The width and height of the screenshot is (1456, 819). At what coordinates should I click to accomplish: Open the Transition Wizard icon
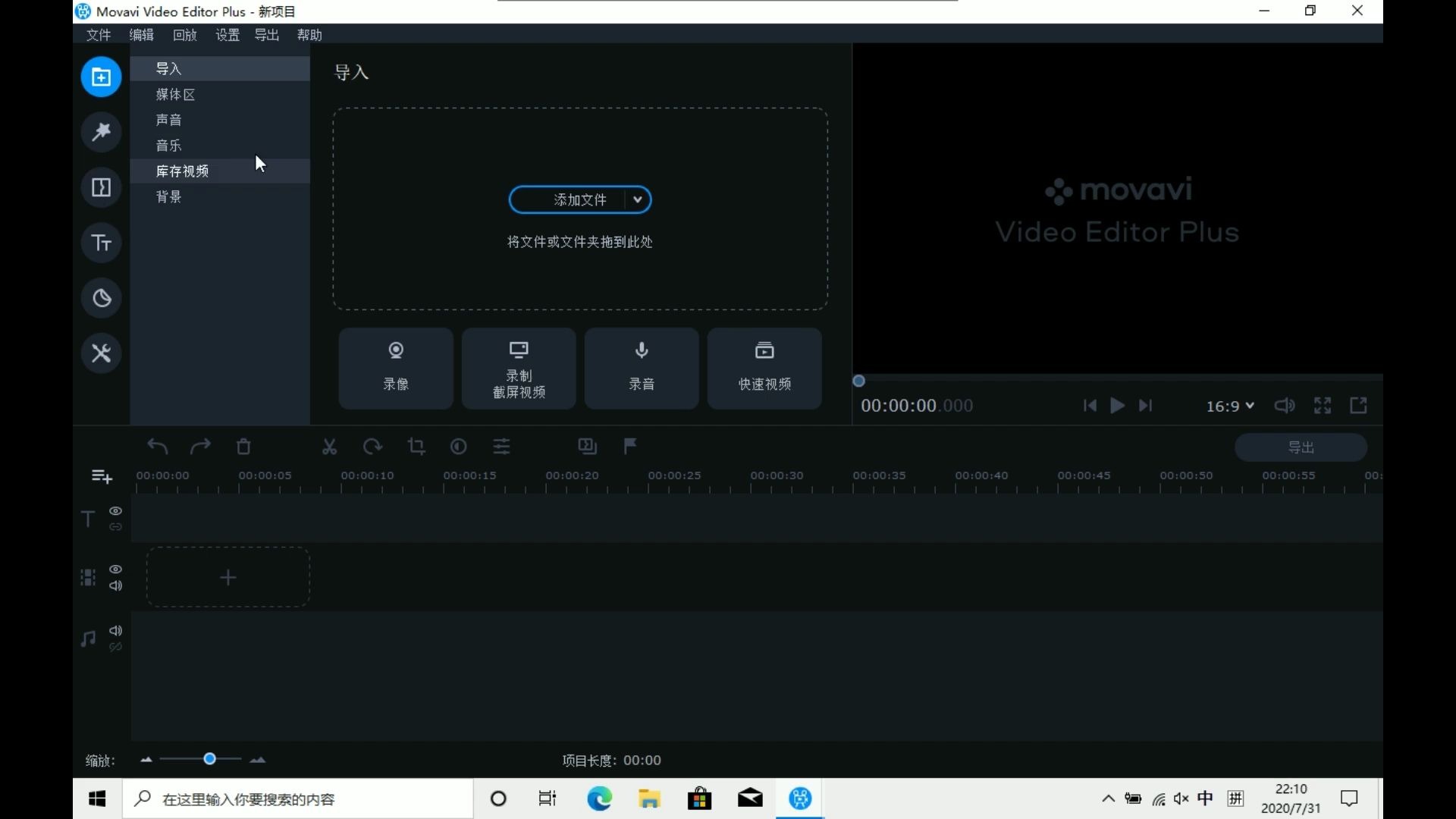pos(588,447)
